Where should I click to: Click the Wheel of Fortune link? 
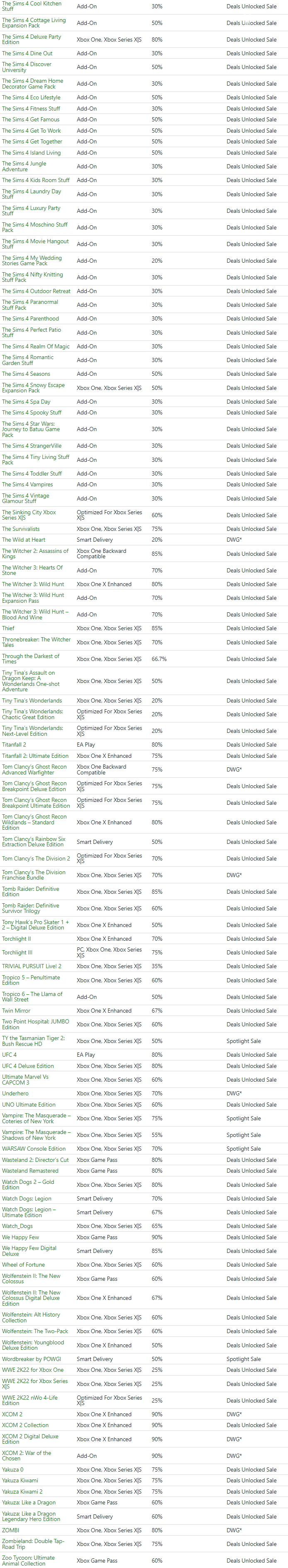click(x=23, y=1265)
